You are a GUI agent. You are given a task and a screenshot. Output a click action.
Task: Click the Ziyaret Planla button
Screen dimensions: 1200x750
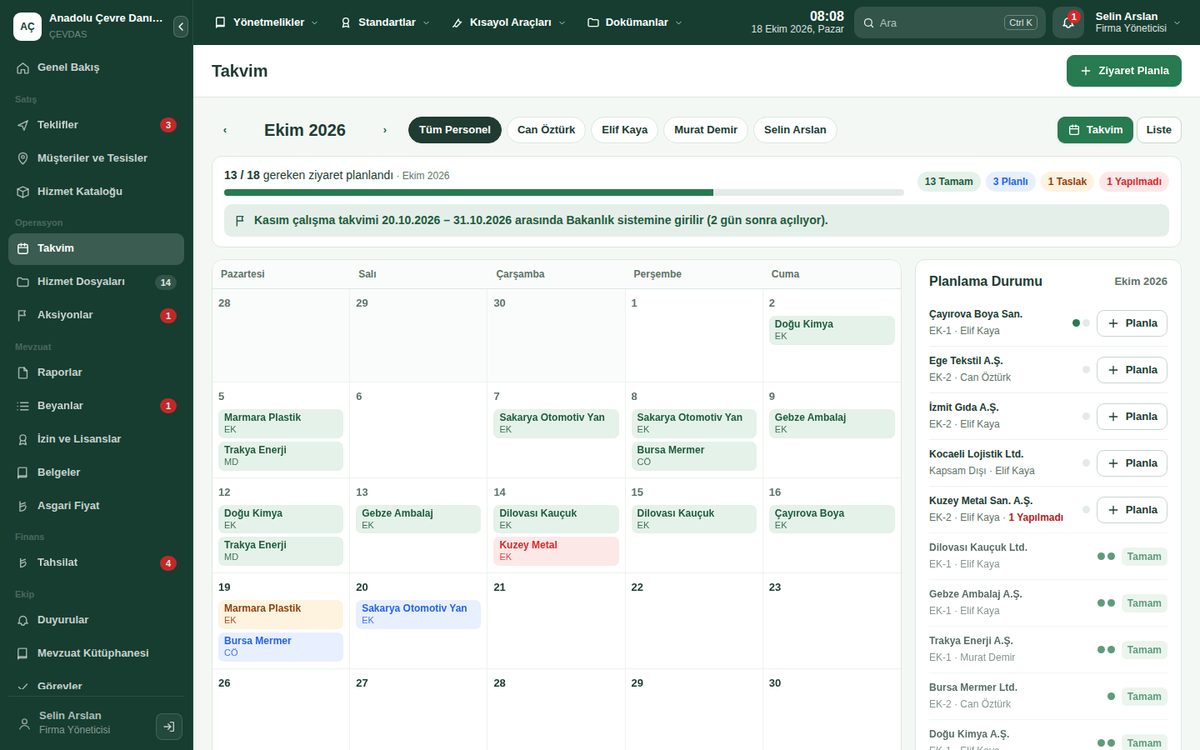pos(1124,71)
